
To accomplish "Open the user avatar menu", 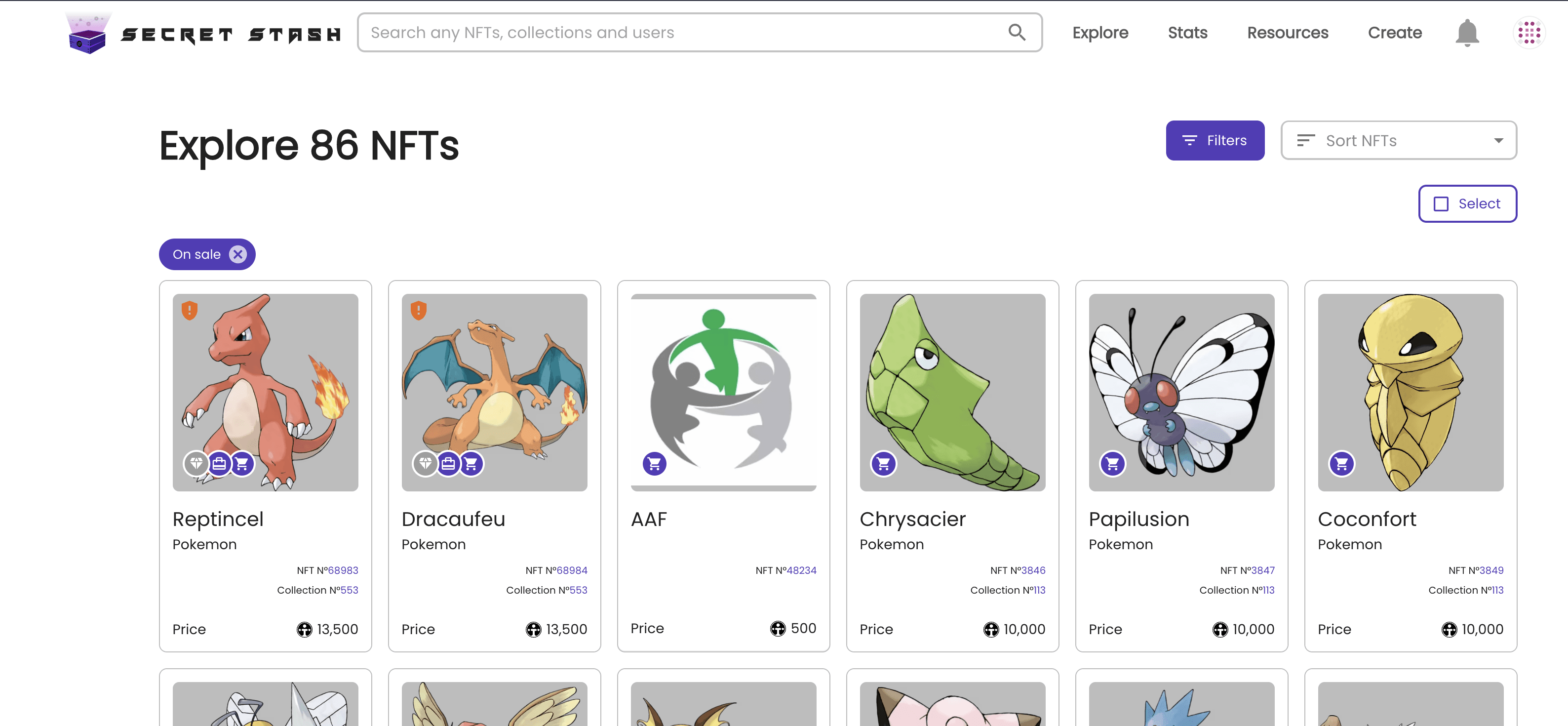I will pyautogui.click(x=1529, y=33).
